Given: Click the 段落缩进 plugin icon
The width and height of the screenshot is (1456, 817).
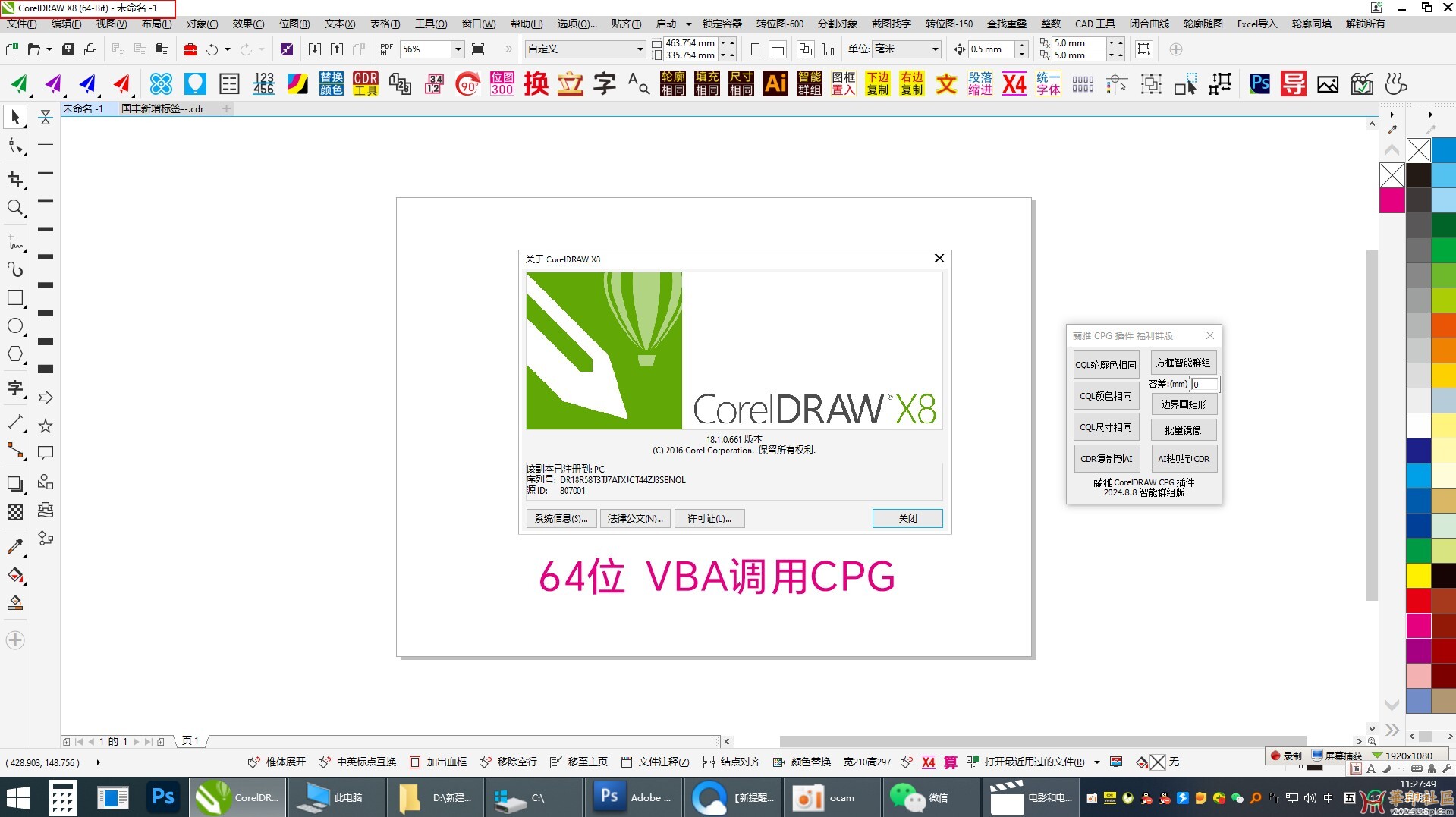Looking at the screenshot, I should click(x=980, y=83).
